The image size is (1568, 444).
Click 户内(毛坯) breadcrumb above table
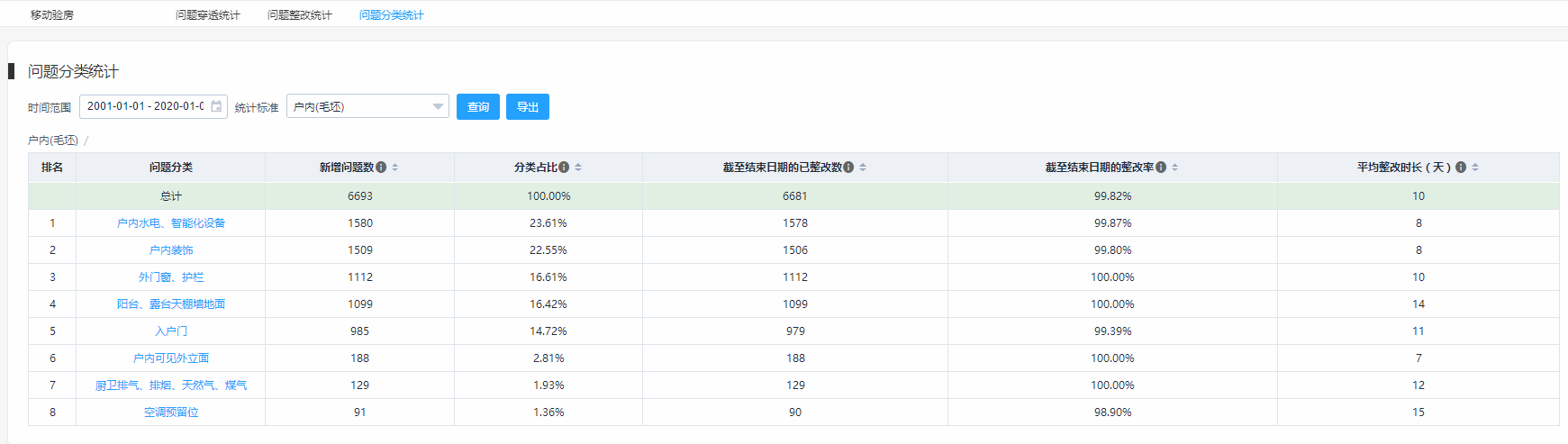pos(53,140)
